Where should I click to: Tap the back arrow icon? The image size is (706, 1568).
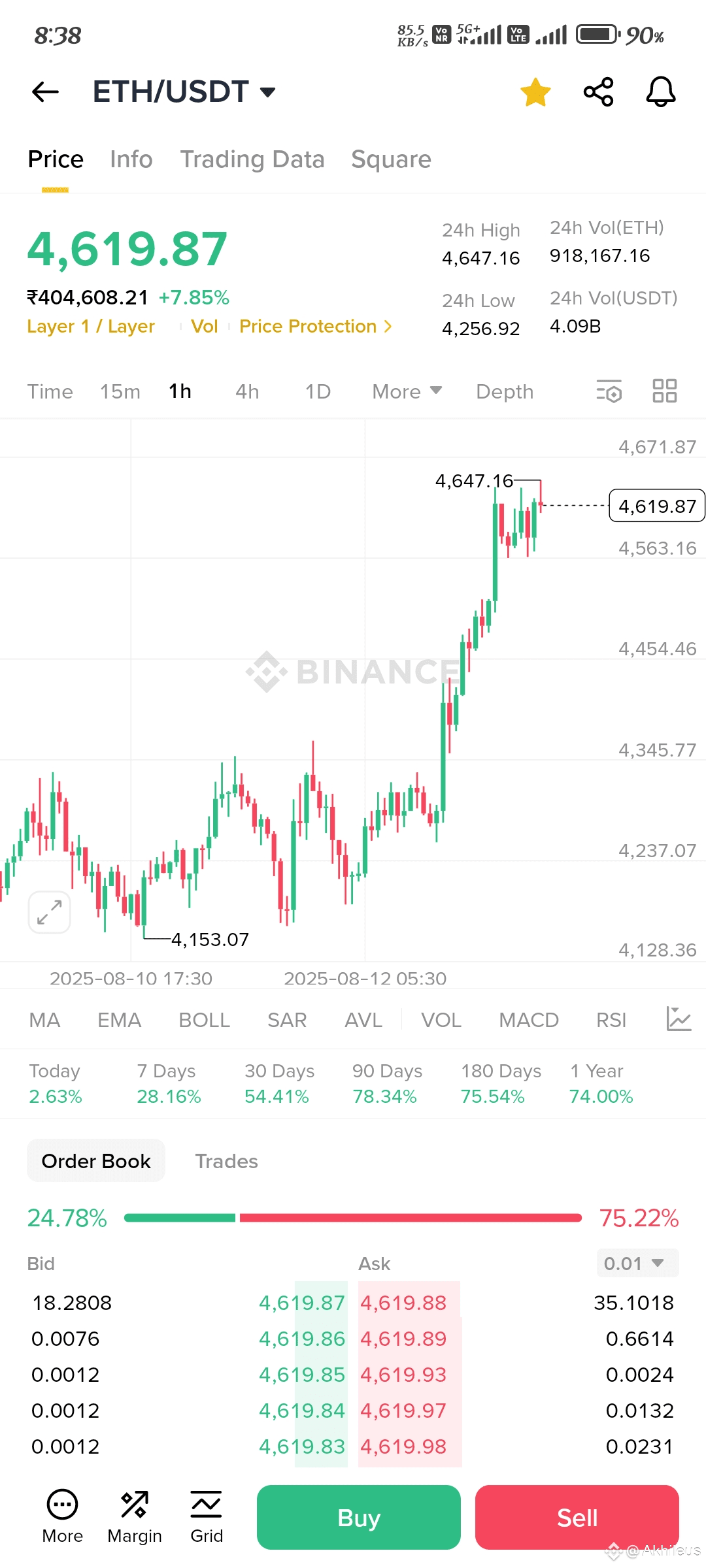(45, 92)
